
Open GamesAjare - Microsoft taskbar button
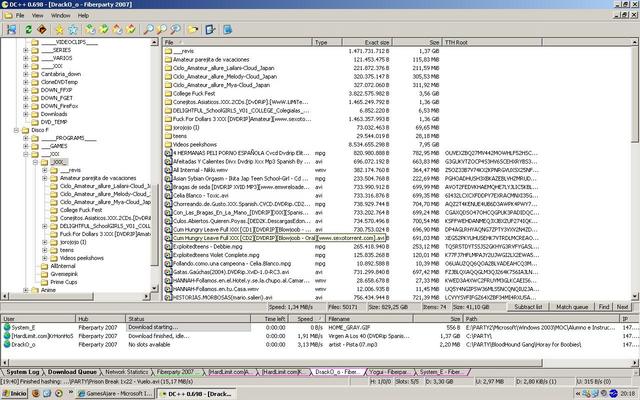pyautogui.click(x=115, y=393)
